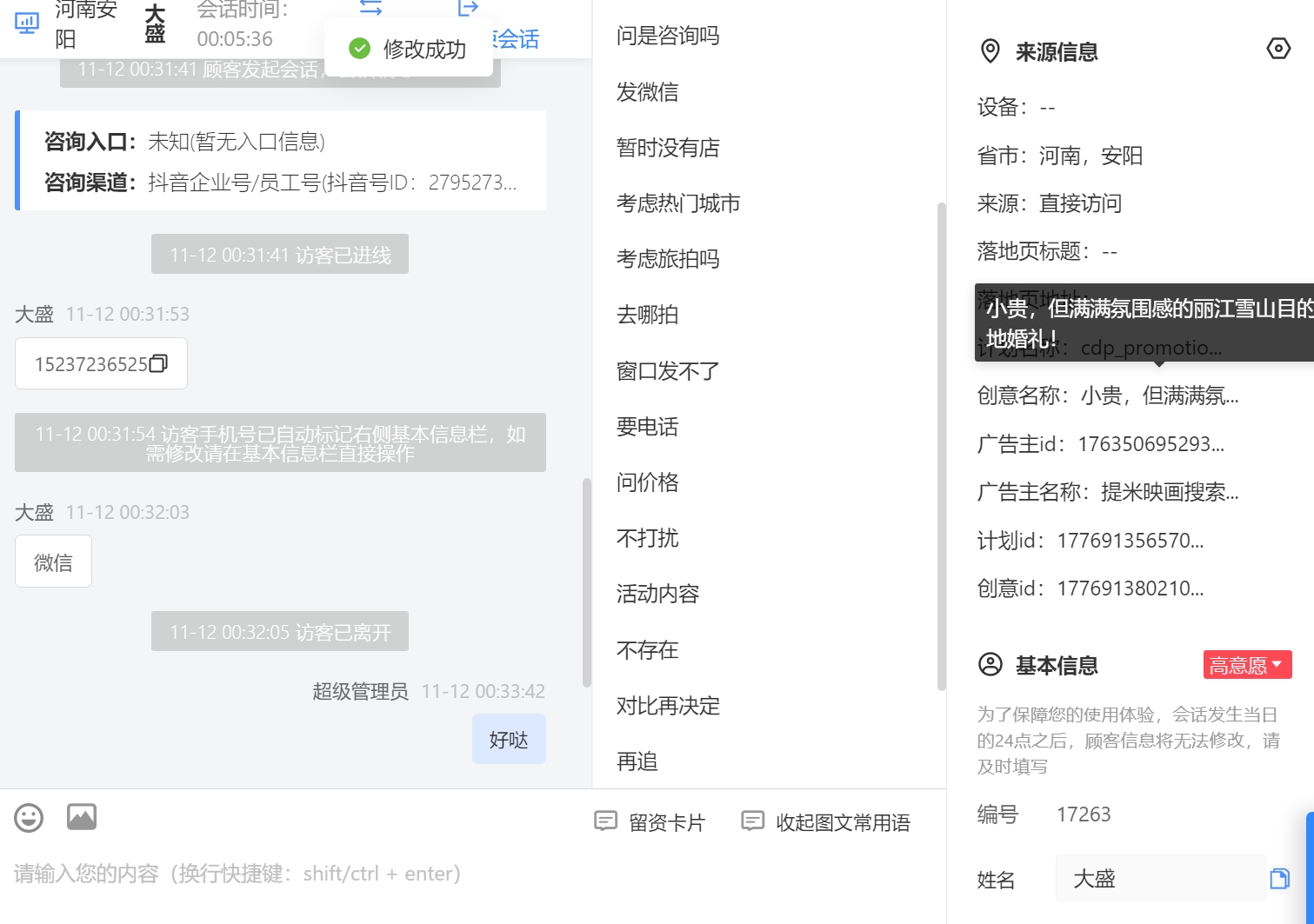The height and width of the screenshot is (924, 1314).
Task: Click the copy icon next to 姓名 field
Action: click(1279, 879)
